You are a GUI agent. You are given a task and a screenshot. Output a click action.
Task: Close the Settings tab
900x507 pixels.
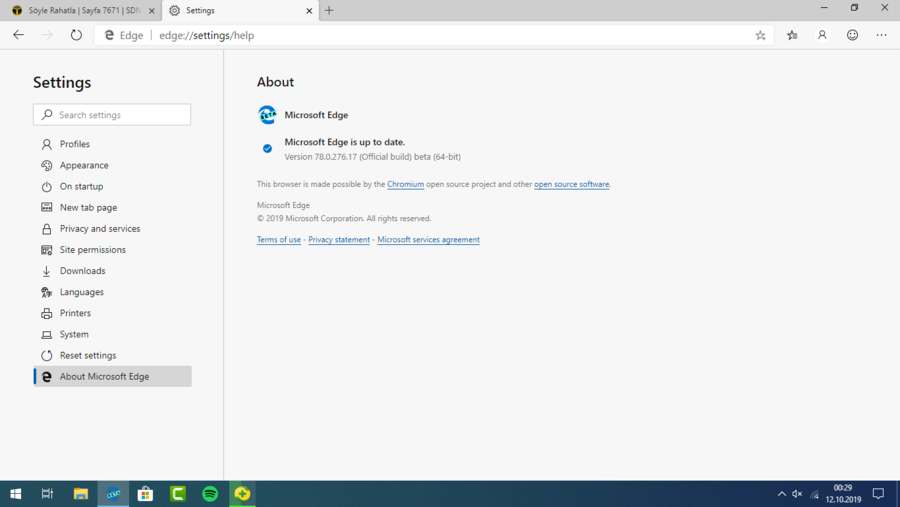pyautogui.click(x=309, y=10)
